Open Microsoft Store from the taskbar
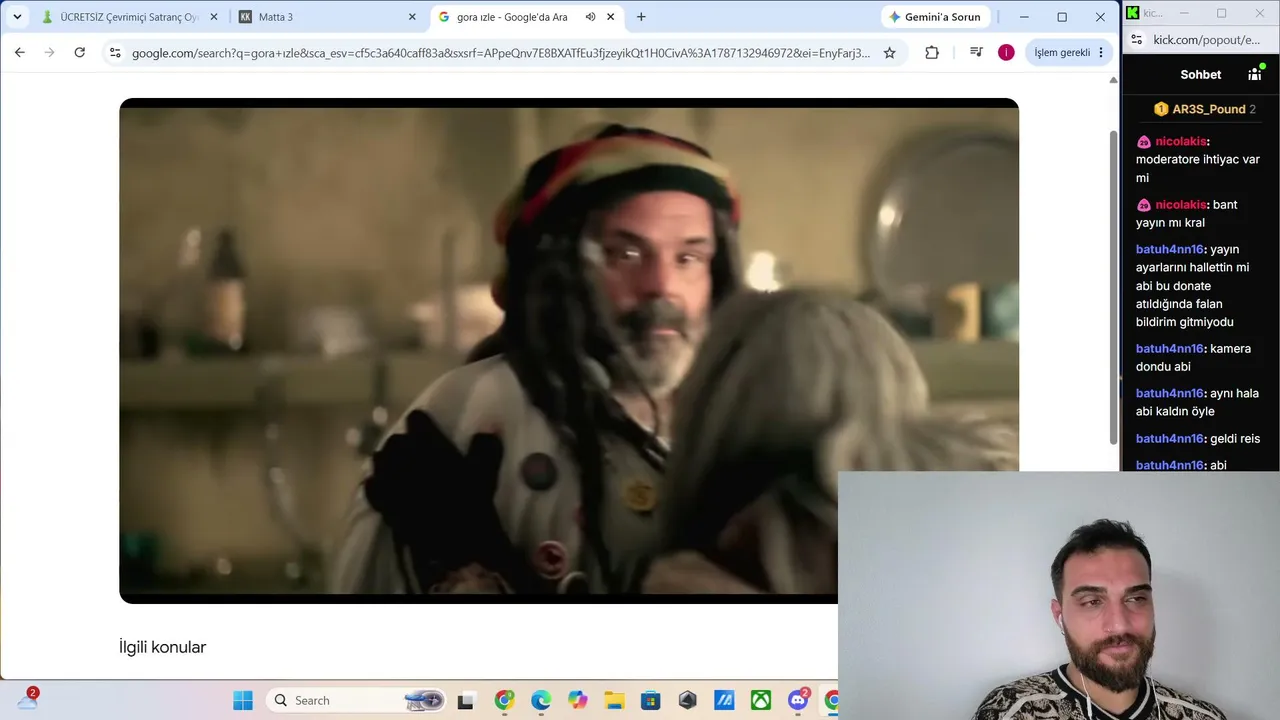This screenshot has height=720, width=1280. [x=651, y=700]
